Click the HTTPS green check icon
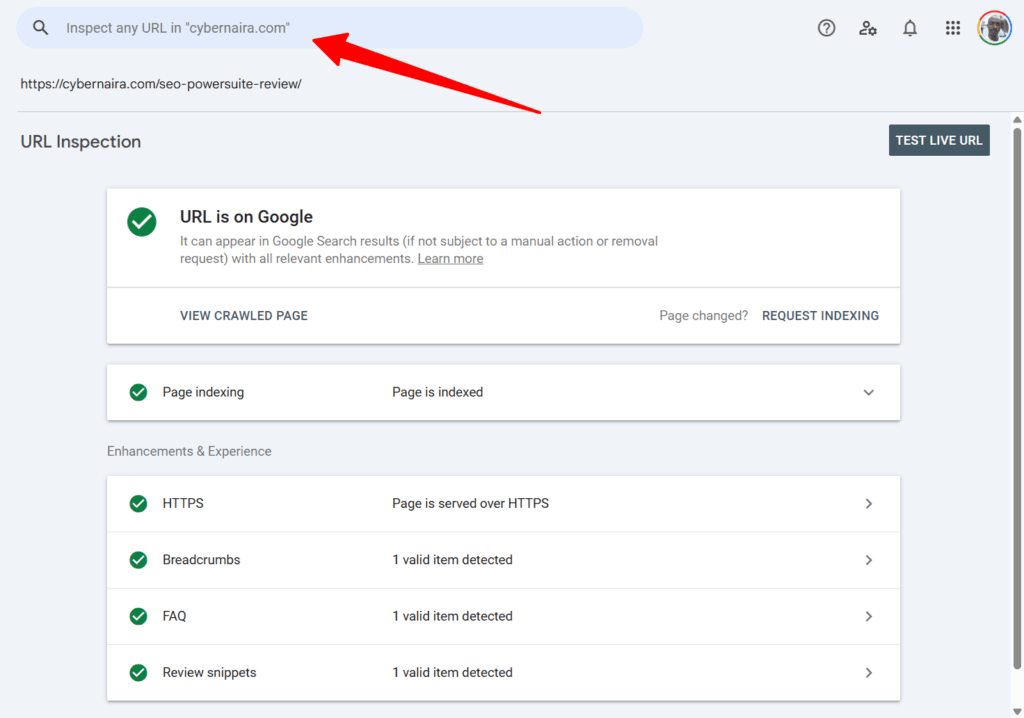This screenshot has height=718, width=1024. (x=138, y=504)
